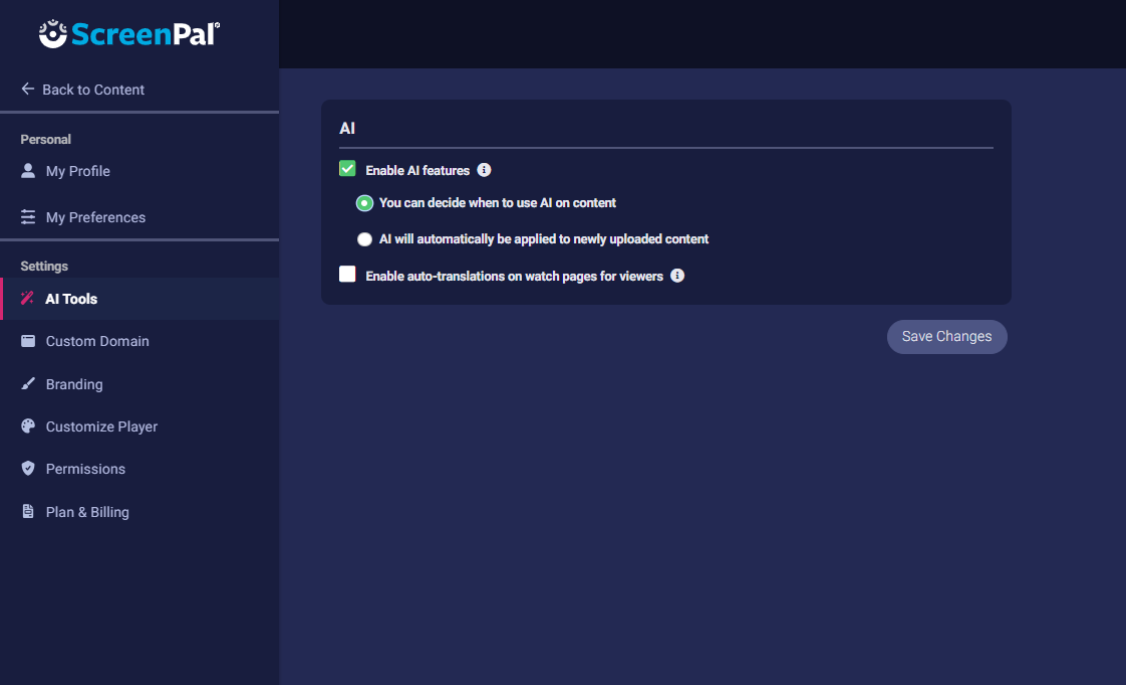This screenshot has width=1126, height=685.
Task: Open the Permissions settings page
Action: coord(85,469)
